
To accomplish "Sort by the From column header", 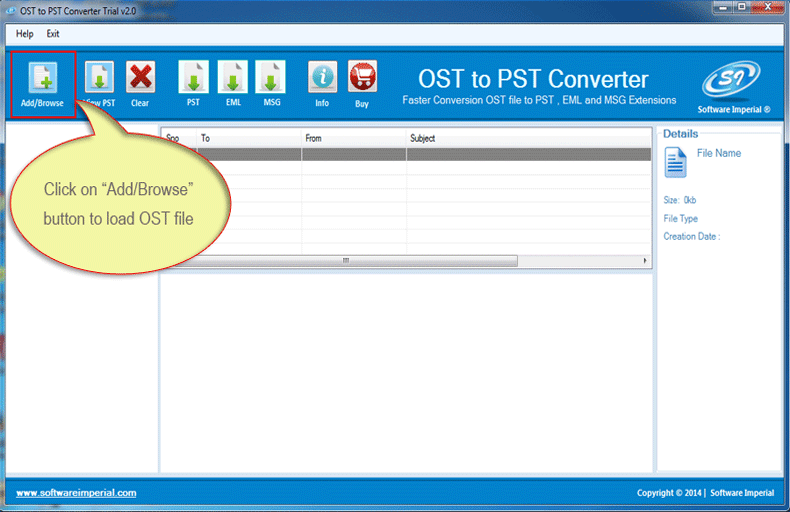I will click(354, 138).
